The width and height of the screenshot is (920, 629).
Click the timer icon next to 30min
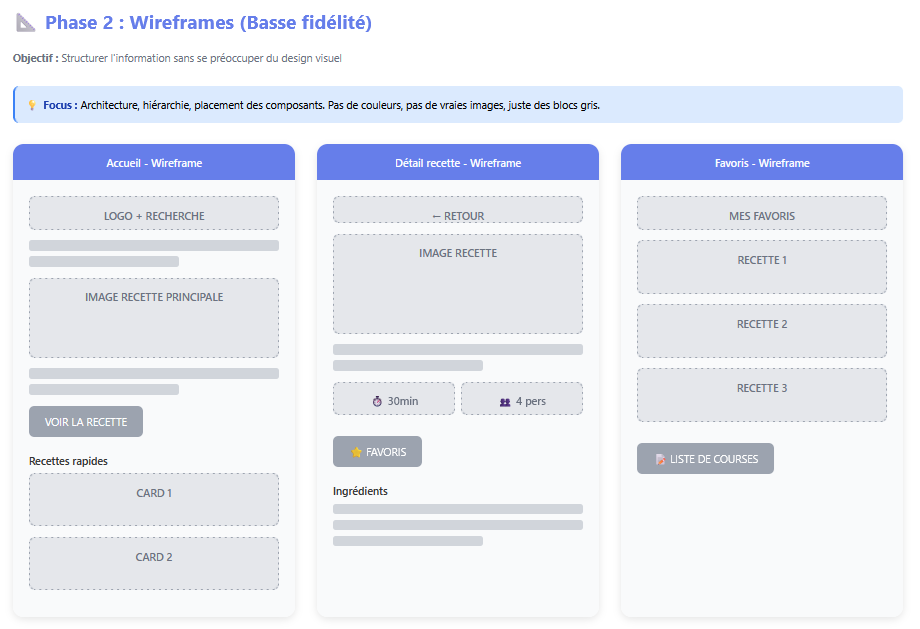pyautogui.click(x=377, y=401)
